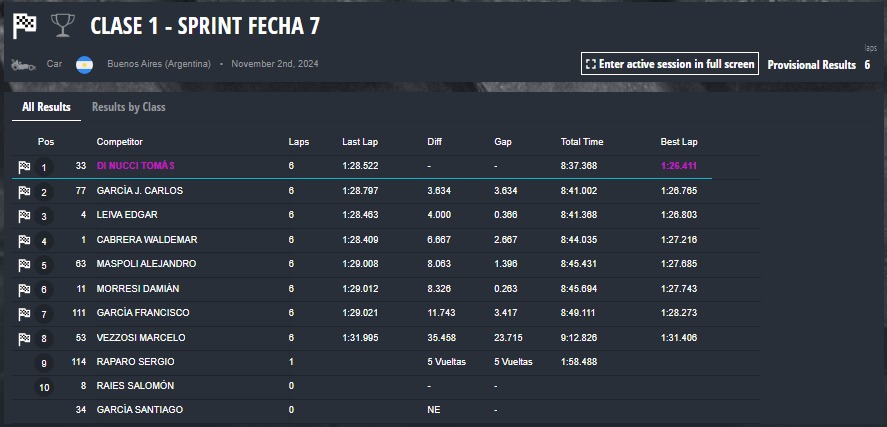Select the All Results tab
Screen dimensions: 887x427
pyautogui.click(x=46, y=107)
